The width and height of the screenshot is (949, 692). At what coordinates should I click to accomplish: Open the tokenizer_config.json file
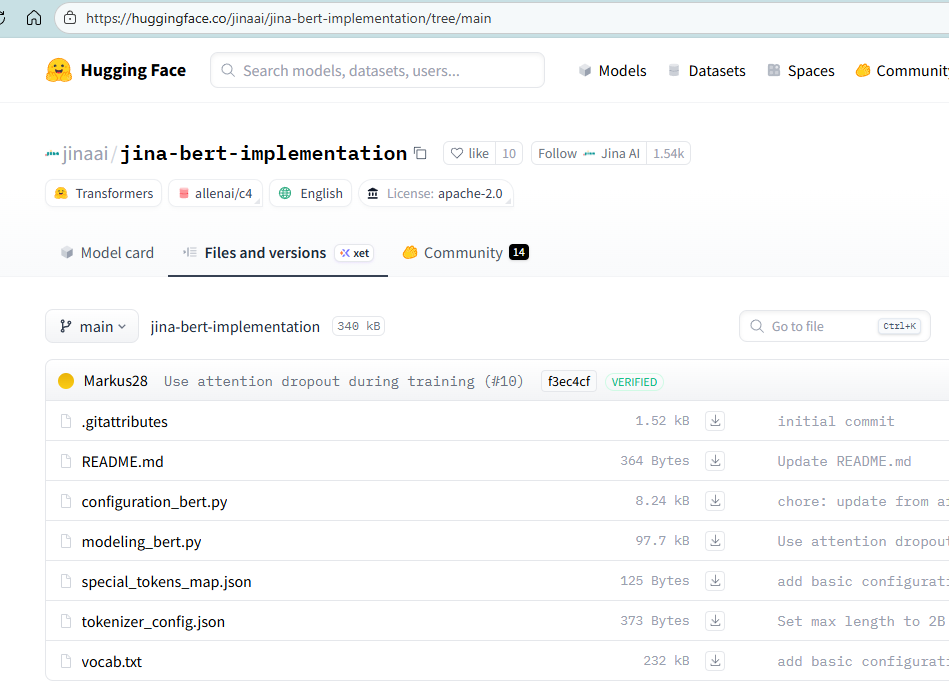153,621
